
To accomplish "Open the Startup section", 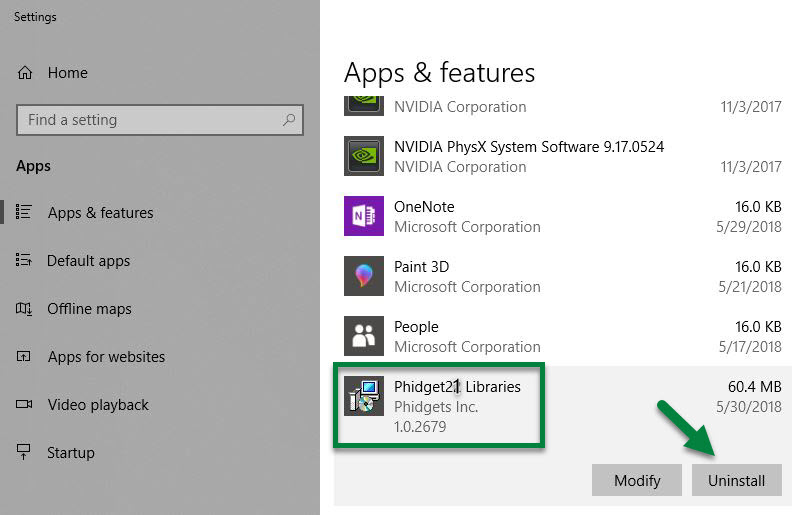I will pos(71,453).
